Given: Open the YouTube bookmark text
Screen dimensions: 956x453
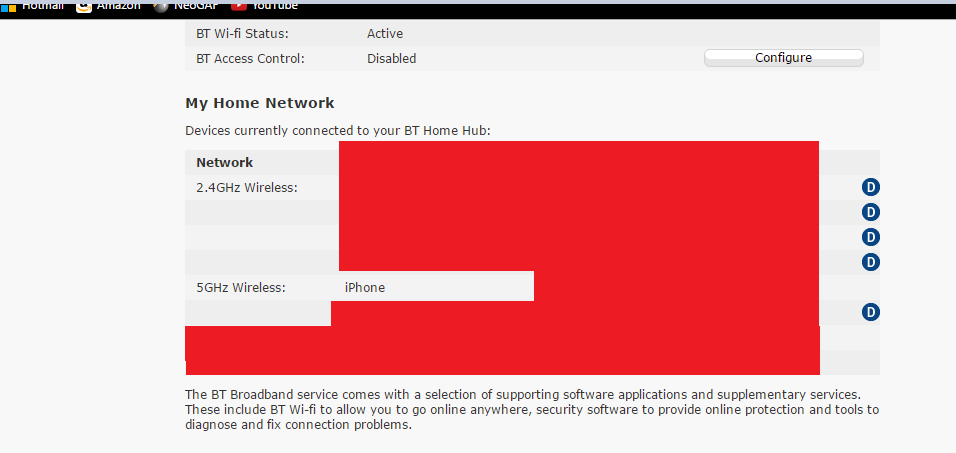Looking at the screenshot, I should pyautogui.click(x=274, y=5).
